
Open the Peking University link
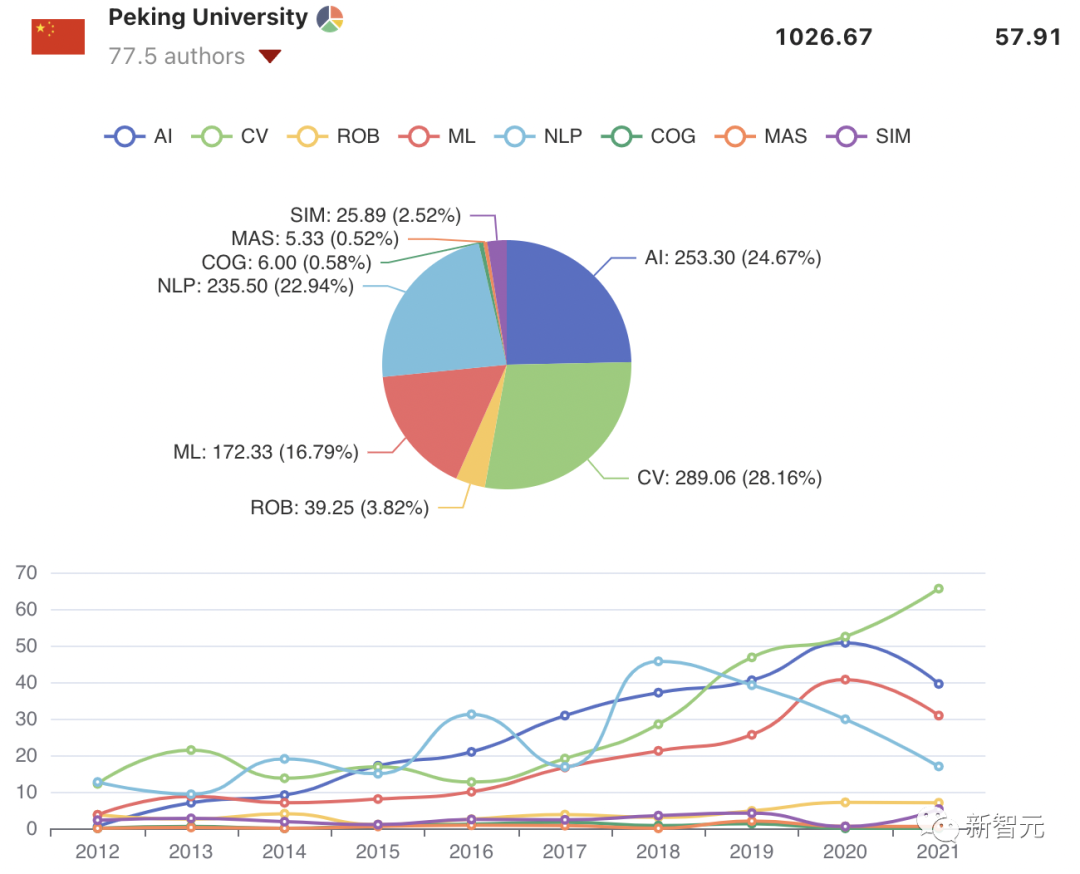click(x=207, y=17)
